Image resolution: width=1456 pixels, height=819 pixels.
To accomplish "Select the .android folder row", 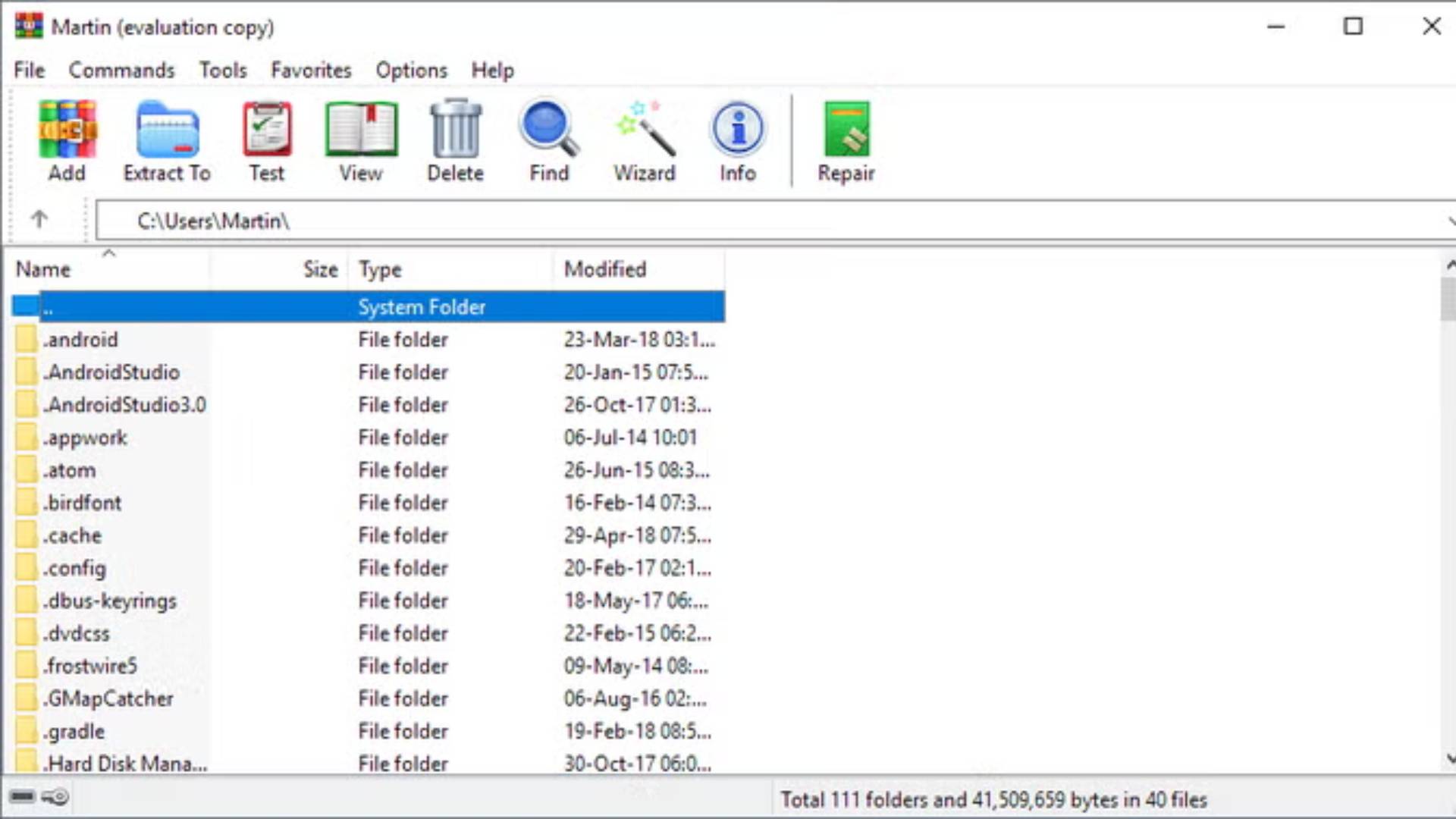I will point(81,340).
